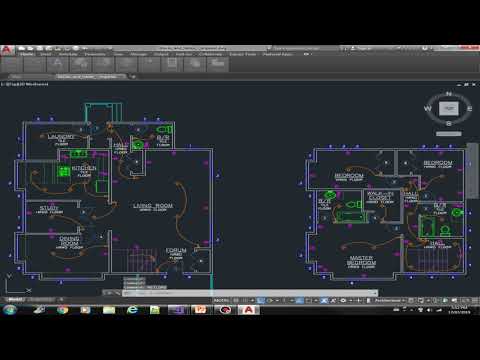Select the Model layout tab
The image size is (480, 360).
tap(16, 299)
